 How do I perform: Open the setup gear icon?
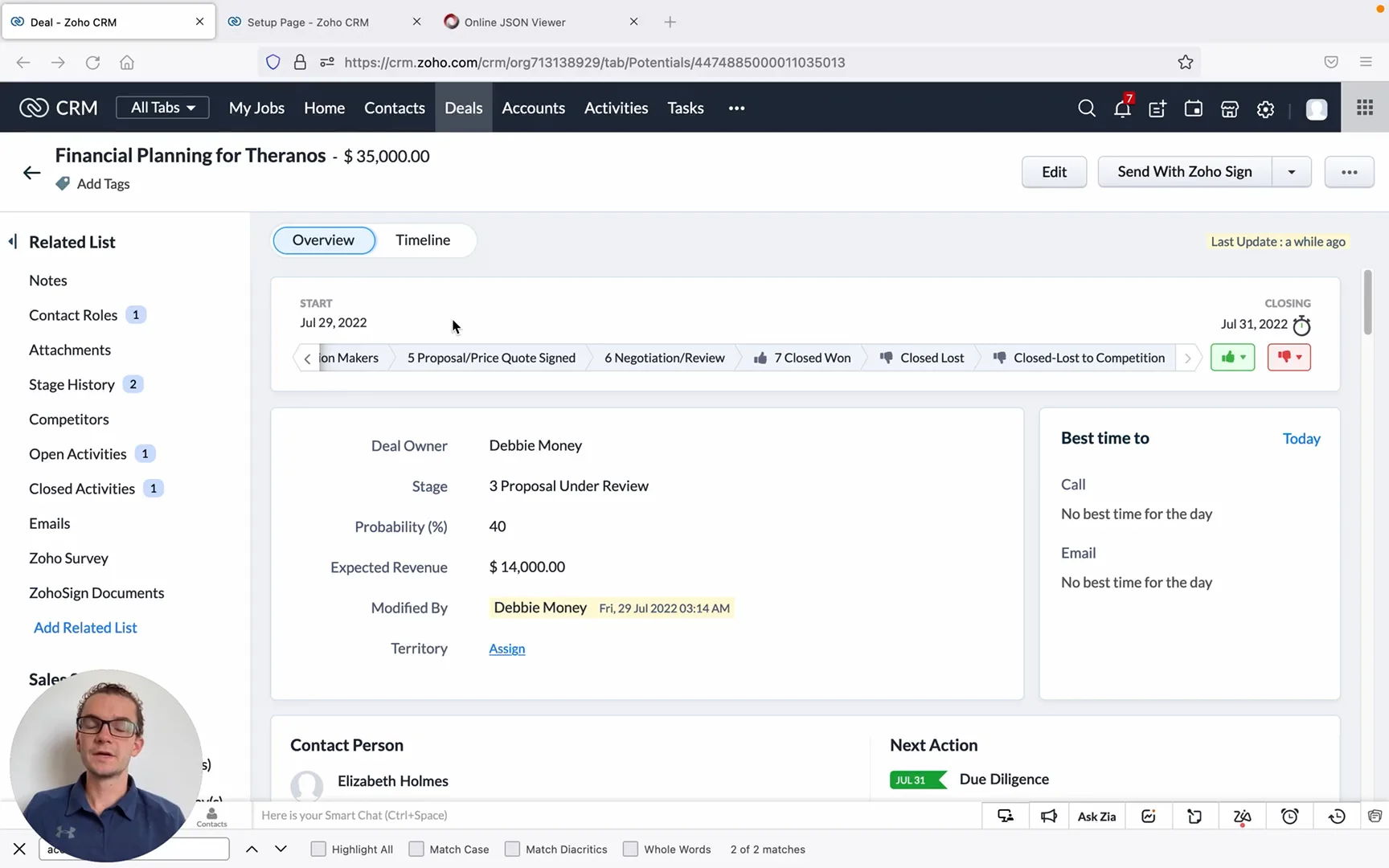[1265, 108]
